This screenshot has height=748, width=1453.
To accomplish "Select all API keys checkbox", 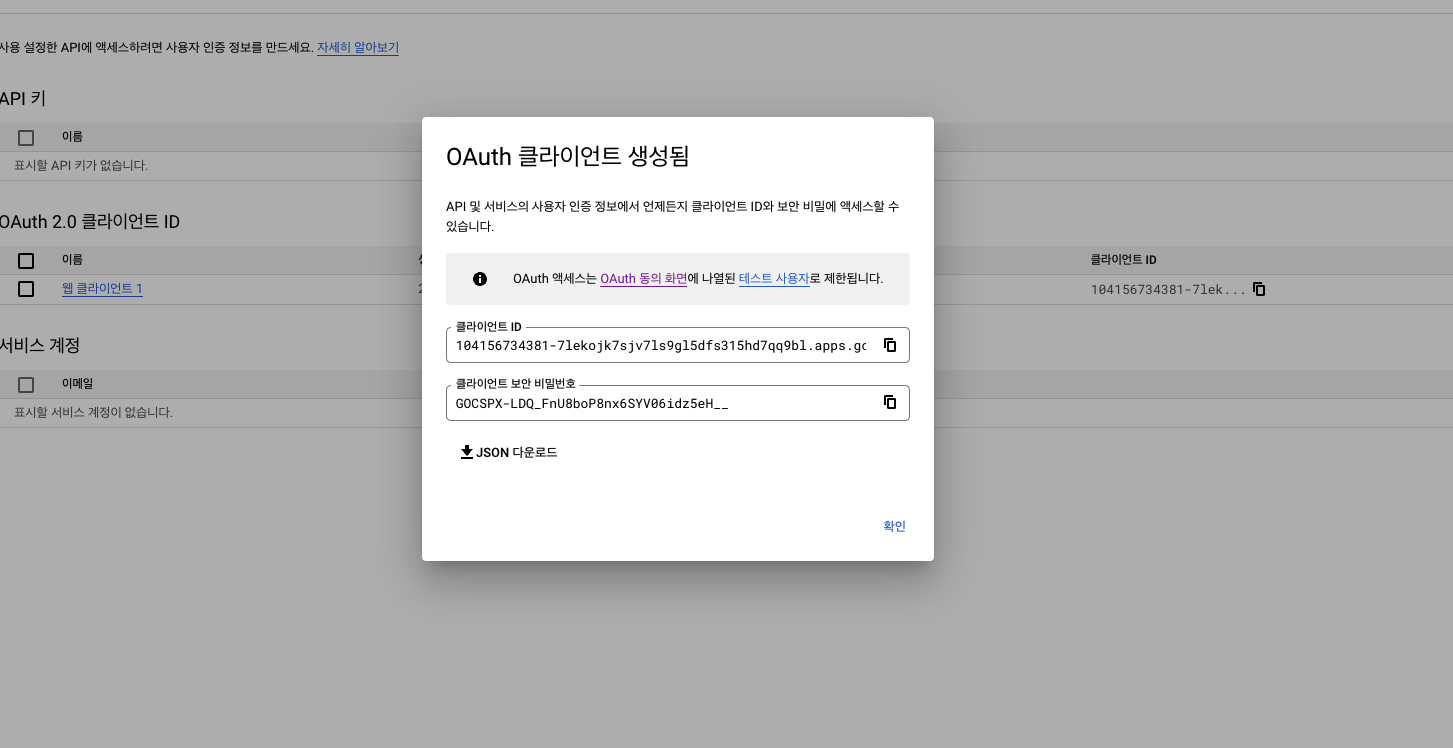I will click(x=26, y=137).
